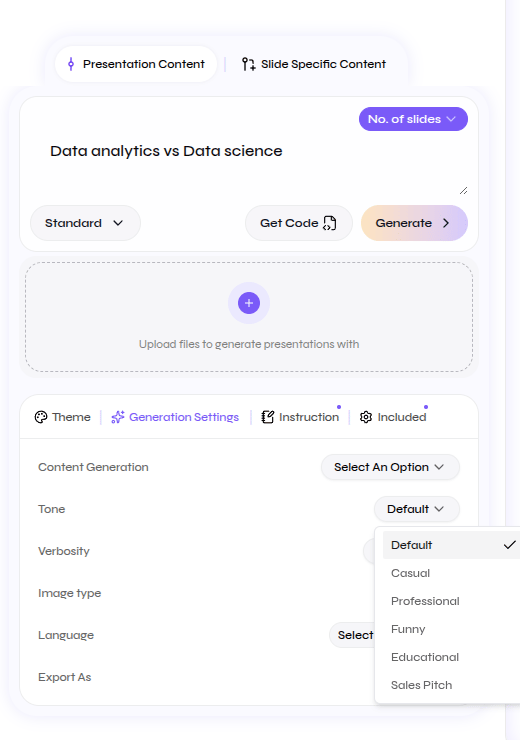Click the purple plus upload icon
This screenshot has height=740, width=520.
point(249,303)
